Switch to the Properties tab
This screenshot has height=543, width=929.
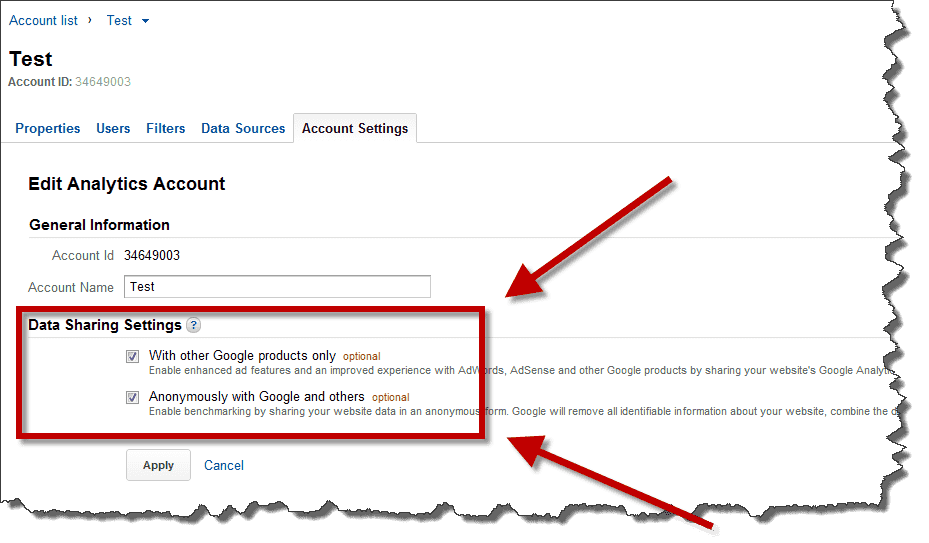click(x=47, y=129)
